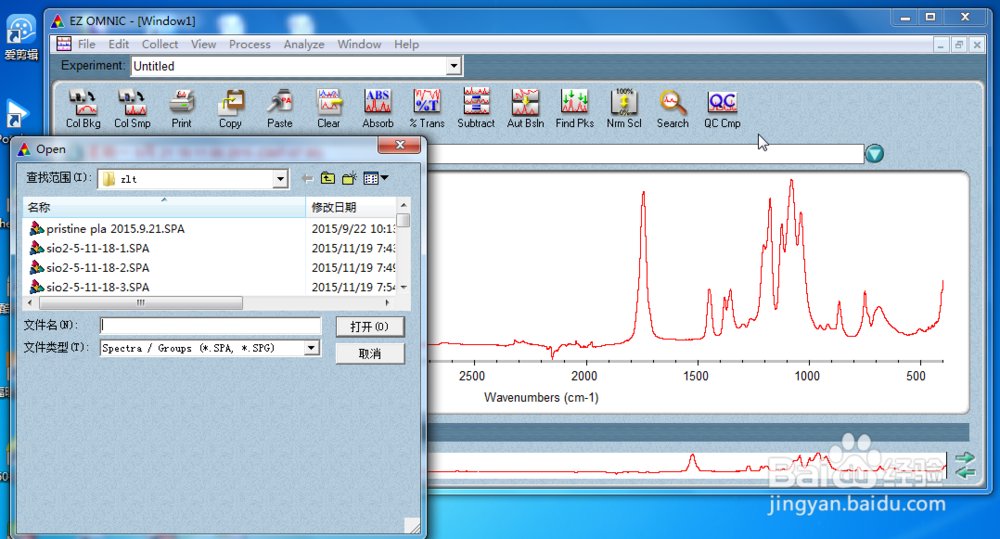Click the Subtract toolbar icon
The image size is (1000, 539).
tap(476, 108)
